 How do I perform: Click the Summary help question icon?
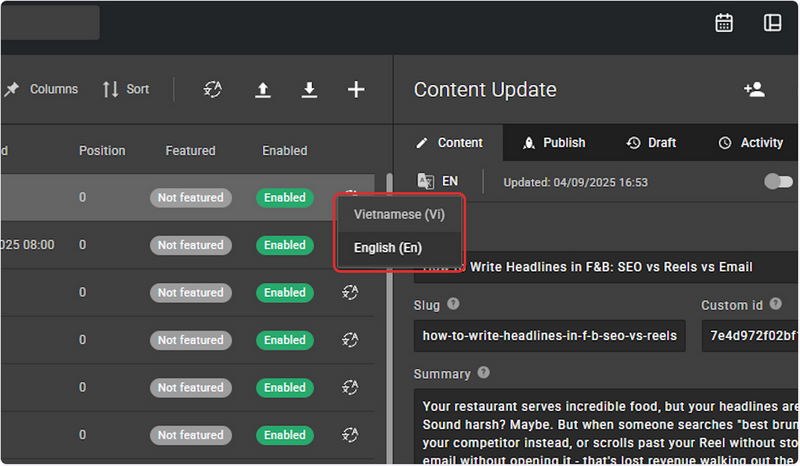point(483,373)
